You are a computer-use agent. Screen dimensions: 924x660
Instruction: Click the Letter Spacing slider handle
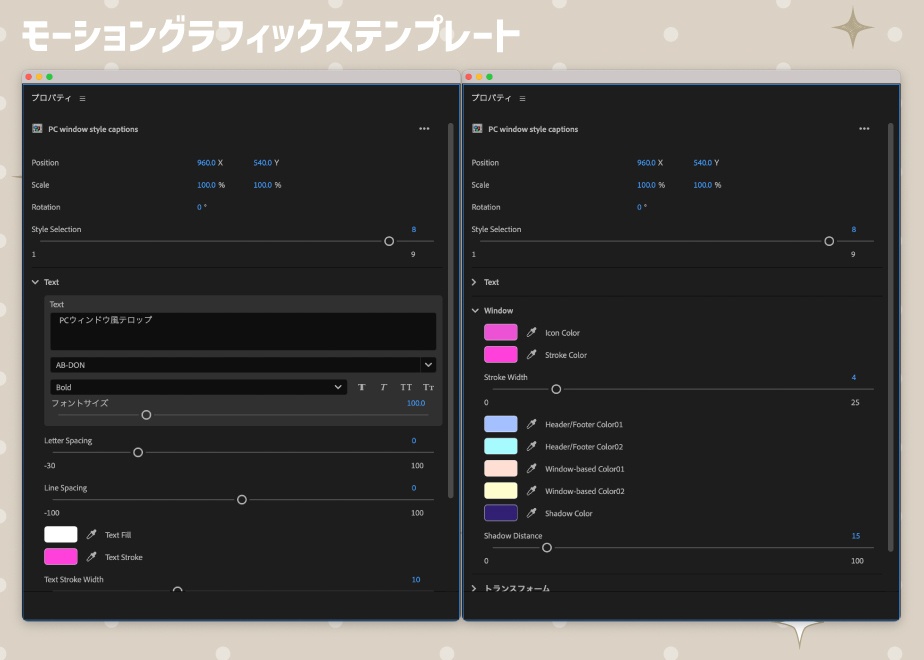point(138,453)
